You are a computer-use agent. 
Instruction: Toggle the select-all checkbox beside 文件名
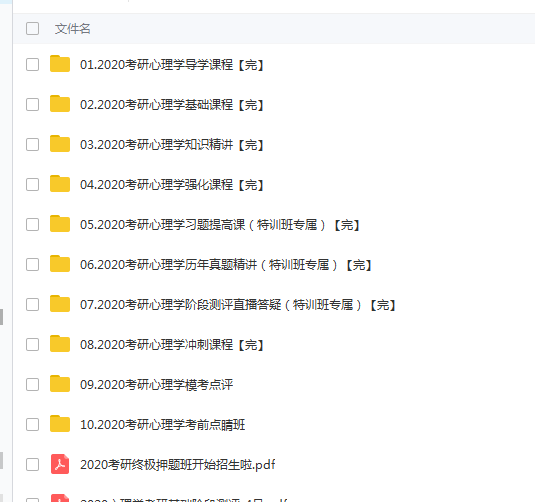pyautogui.click(x=32, y=29)
